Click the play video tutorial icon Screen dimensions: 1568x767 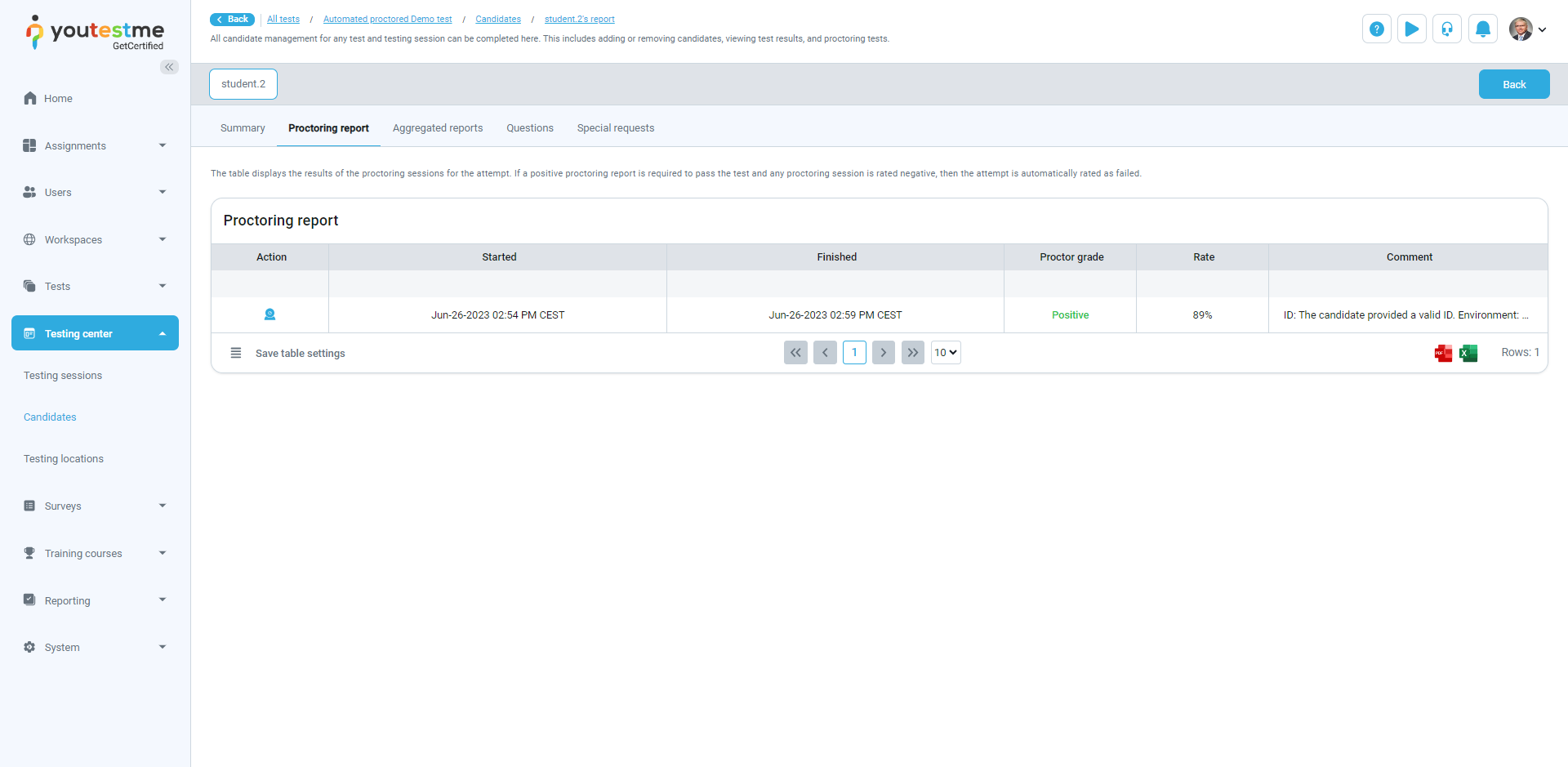[x=1411, y=29]
